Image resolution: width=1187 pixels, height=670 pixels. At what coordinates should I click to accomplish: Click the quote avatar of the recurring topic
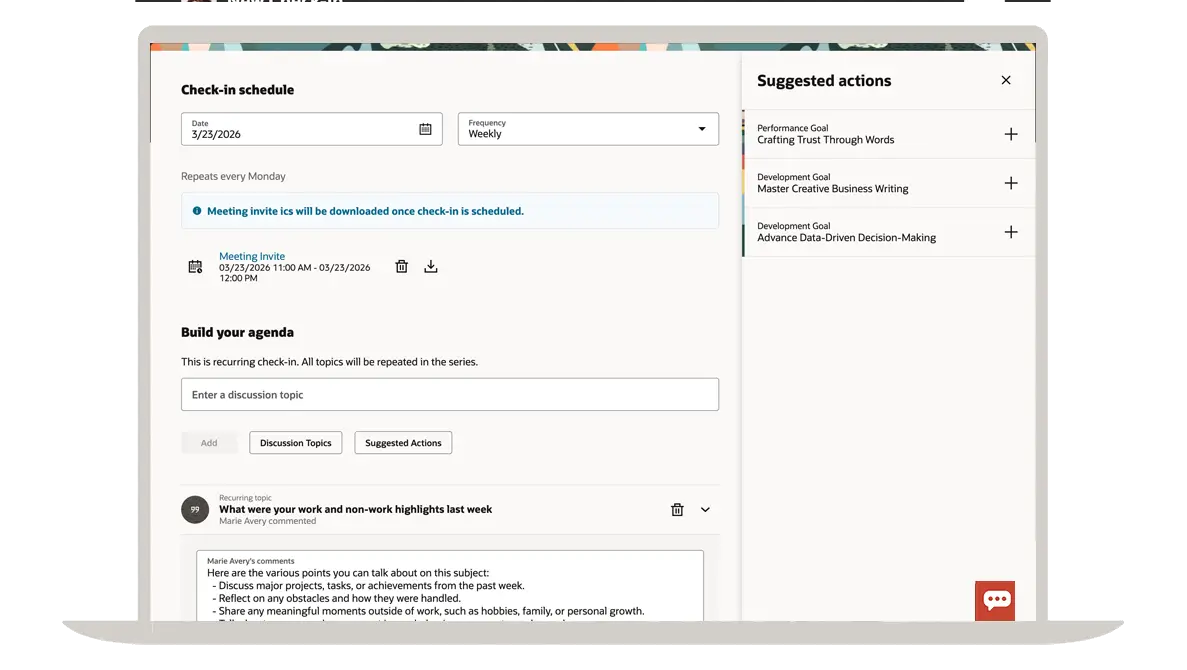pyautogui.click(x=195, y=509)
